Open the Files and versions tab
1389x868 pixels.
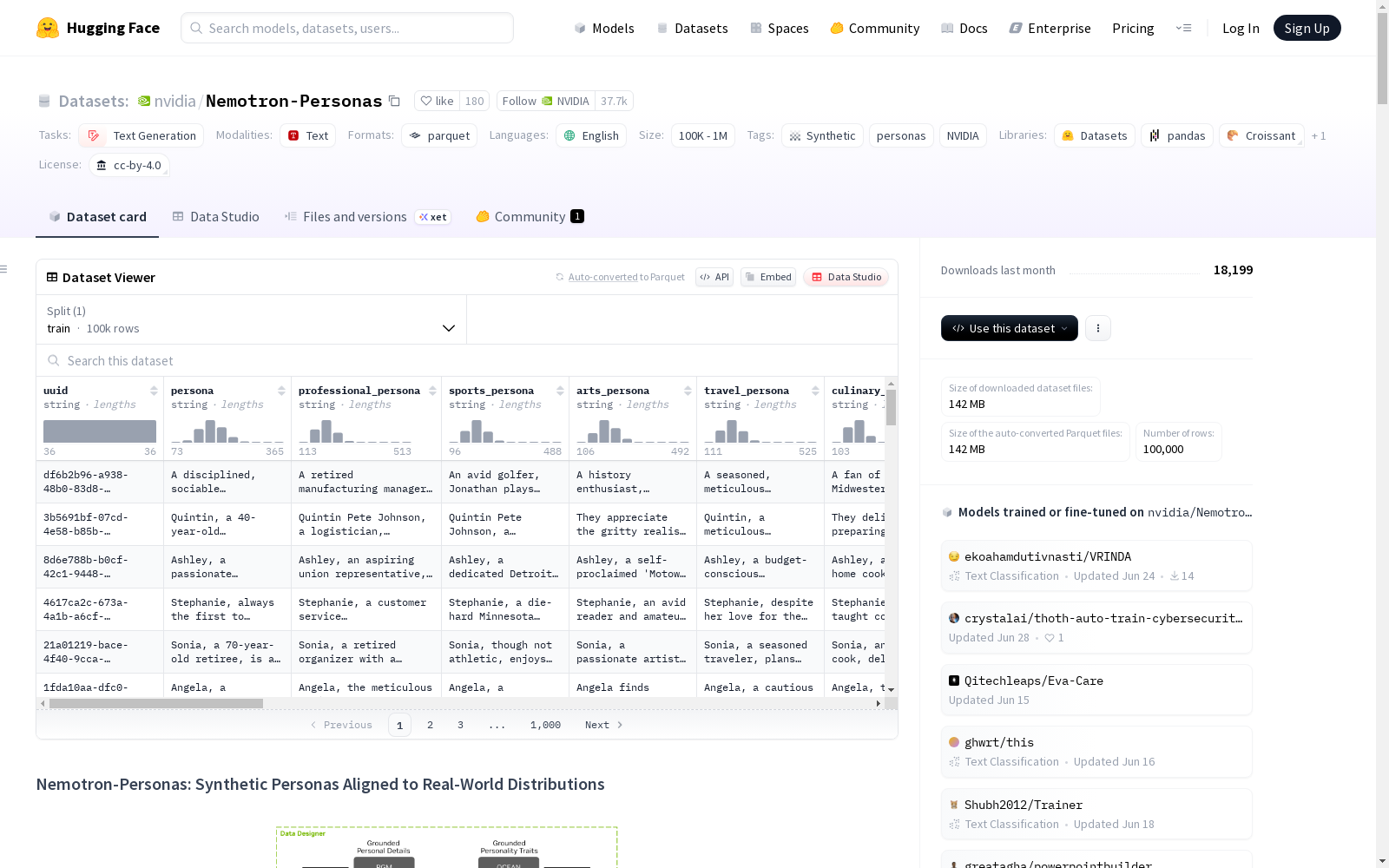367,217
